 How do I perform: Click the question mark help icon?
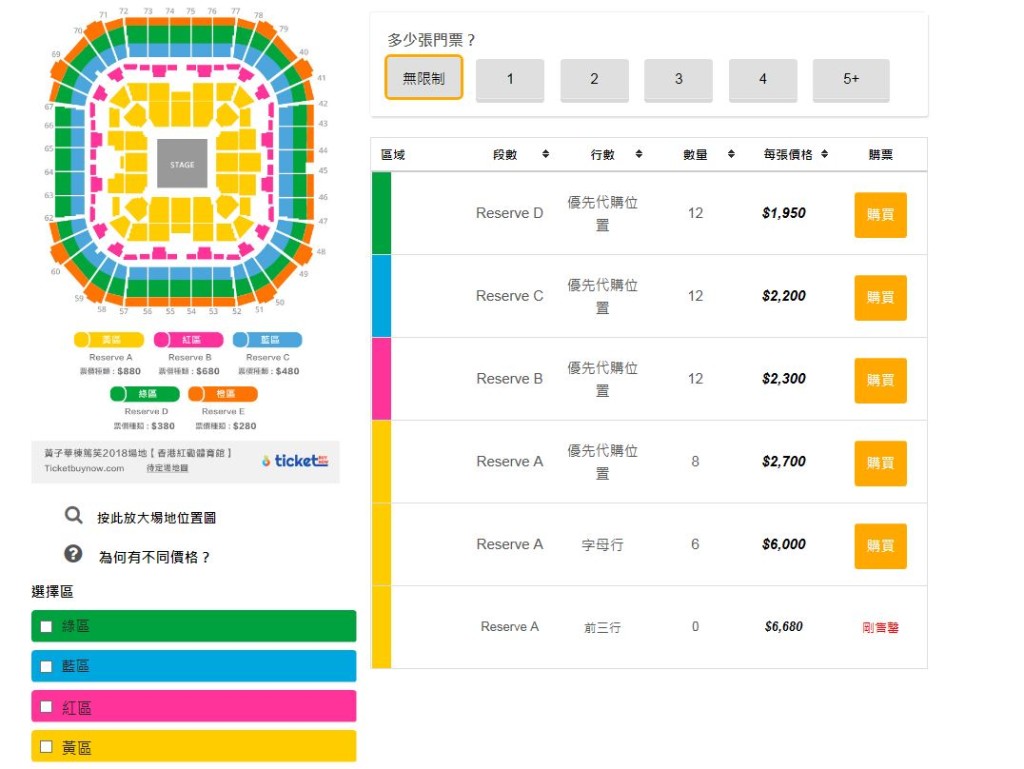[73, 554]
